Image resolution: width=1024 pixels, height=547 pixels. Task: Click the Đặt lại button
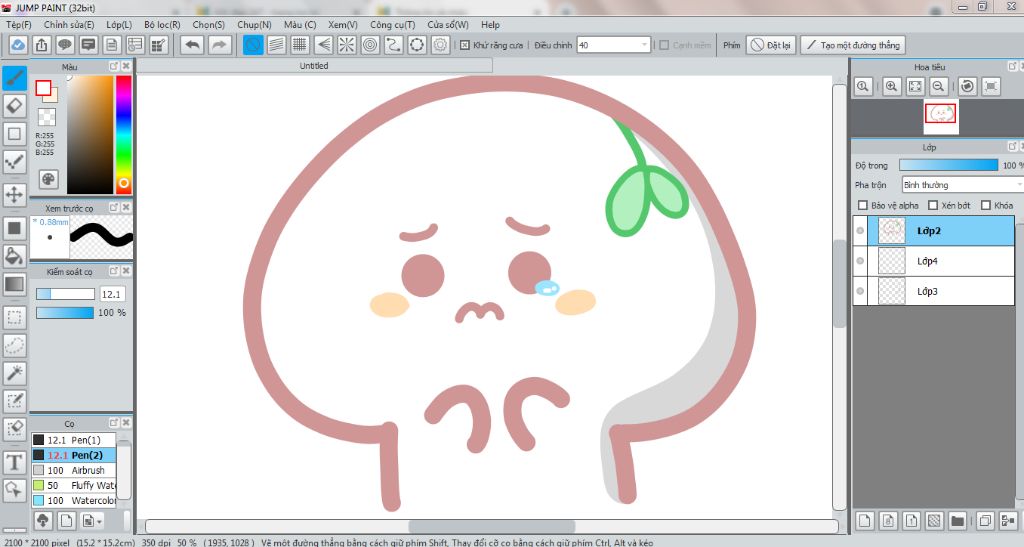point(771,45)
